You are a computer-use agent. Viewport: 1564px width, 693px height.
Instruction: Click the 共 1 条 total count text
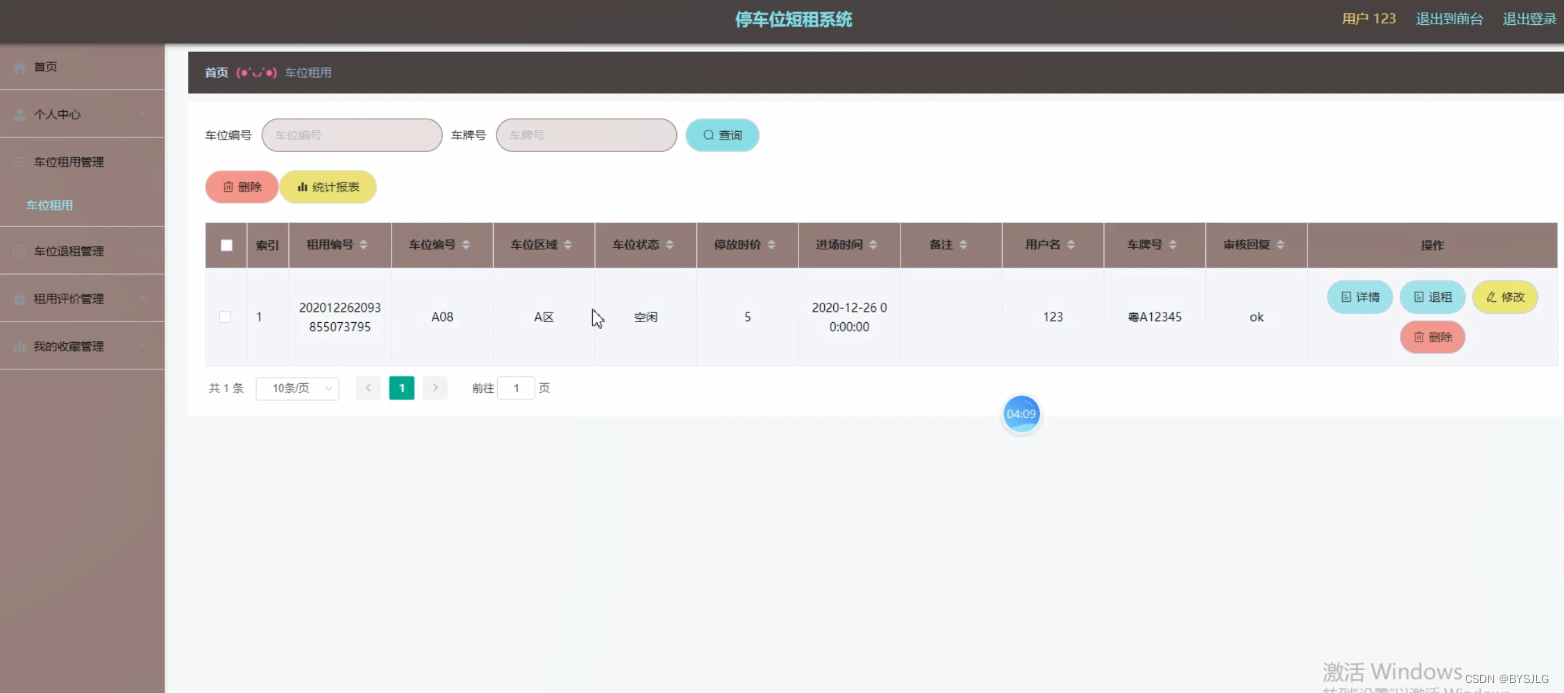[x=226, y=388]
